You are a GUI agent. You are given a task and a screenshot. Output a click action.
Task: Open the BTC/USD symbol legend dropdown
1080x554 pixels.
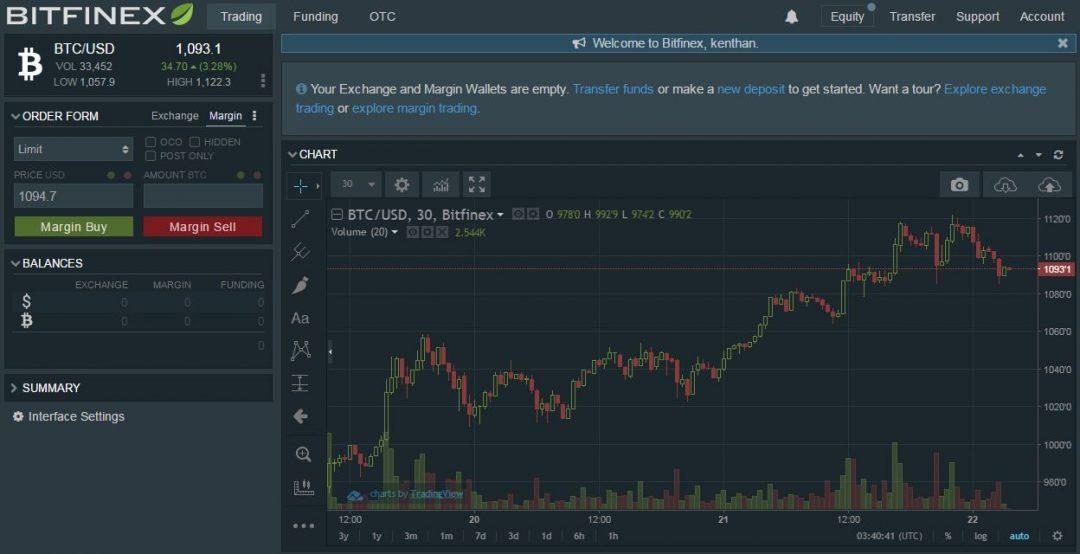click(x=500, y=215)
